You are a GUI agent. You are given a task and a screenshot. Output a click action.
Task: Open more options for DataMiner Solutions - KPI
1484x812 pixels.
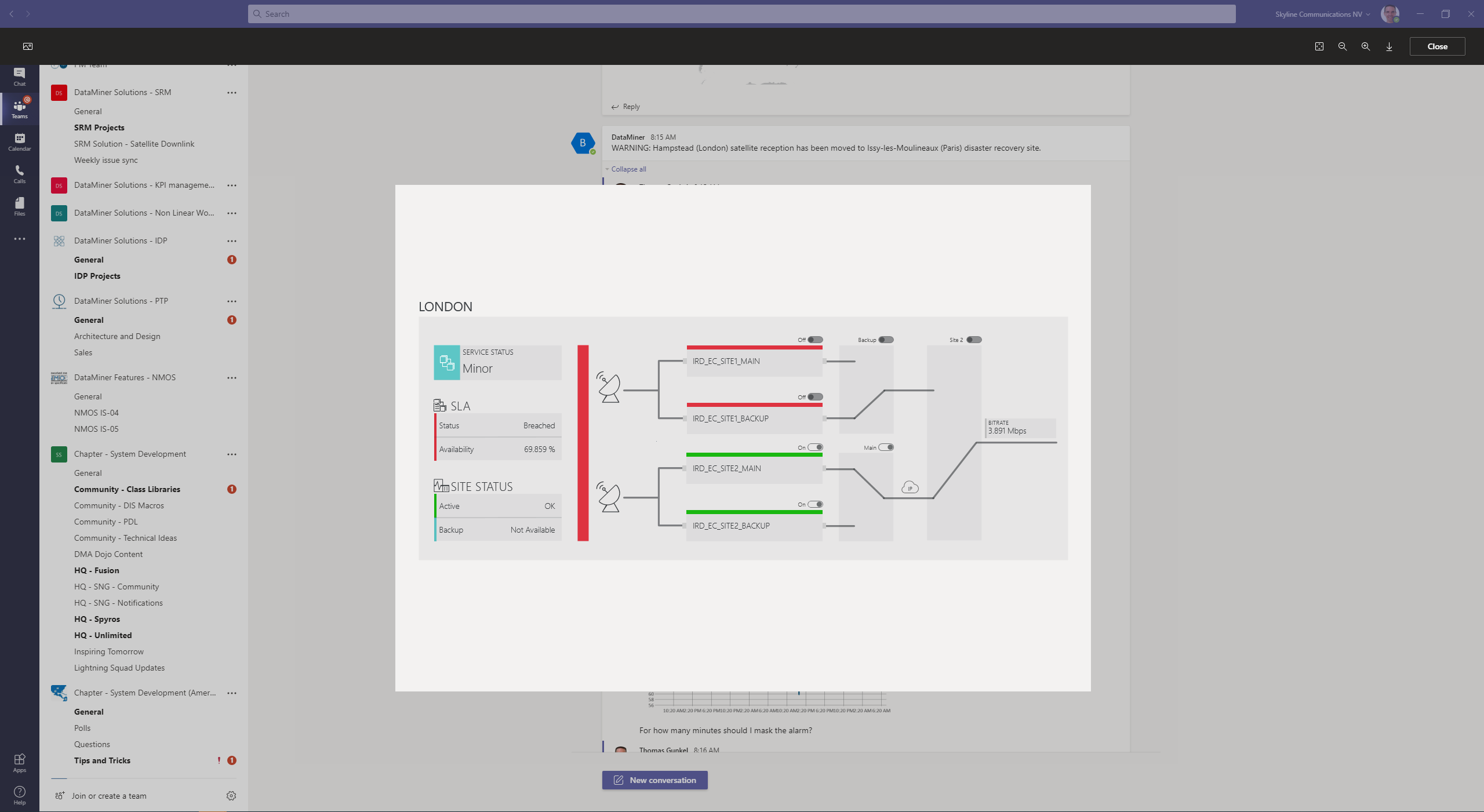tap(232, 185)
